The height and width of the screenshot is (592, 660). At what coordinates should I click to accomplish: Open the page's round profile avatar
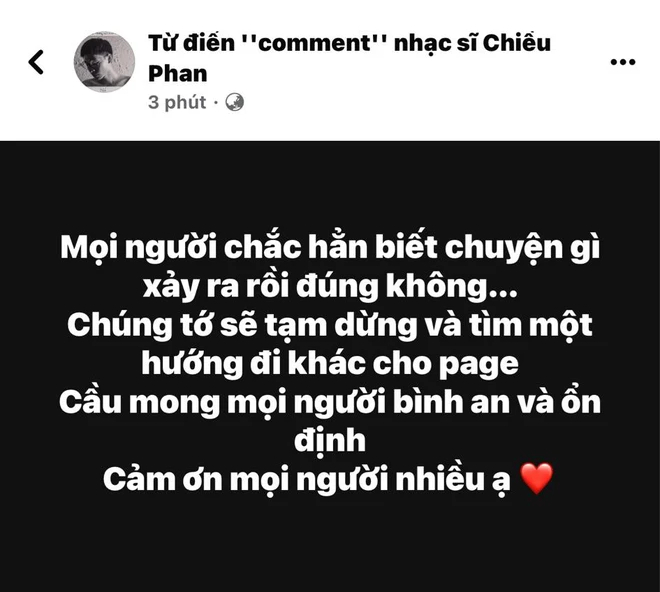[104, 62]
